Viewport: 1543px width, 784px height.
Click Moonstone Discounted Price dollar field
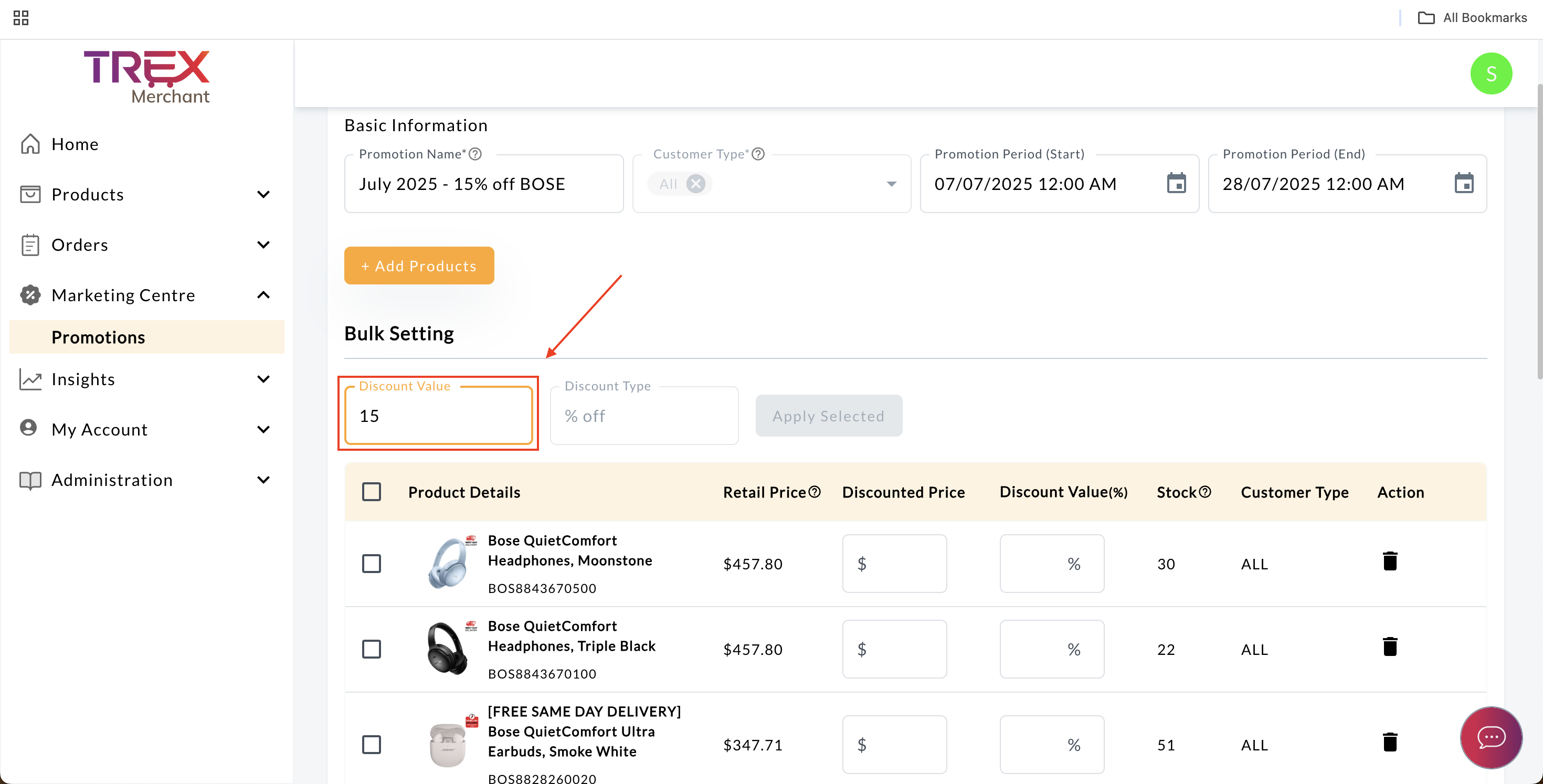894,564
